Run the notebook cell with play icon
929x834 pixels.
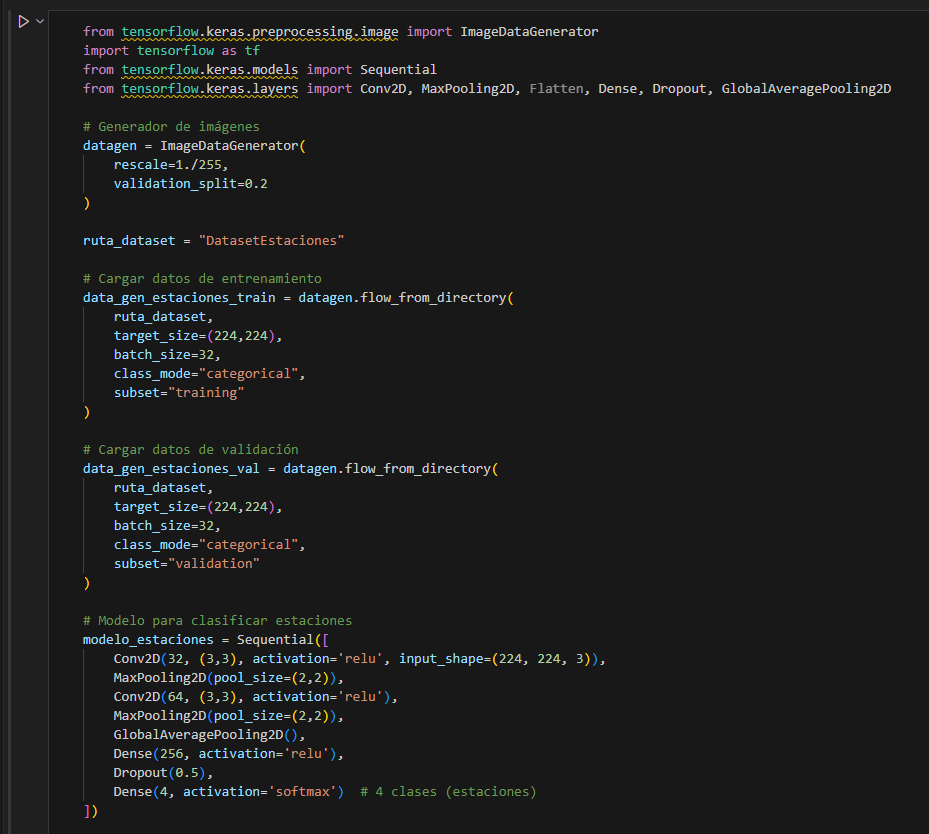pyautogui.click(x=23, y=21)
